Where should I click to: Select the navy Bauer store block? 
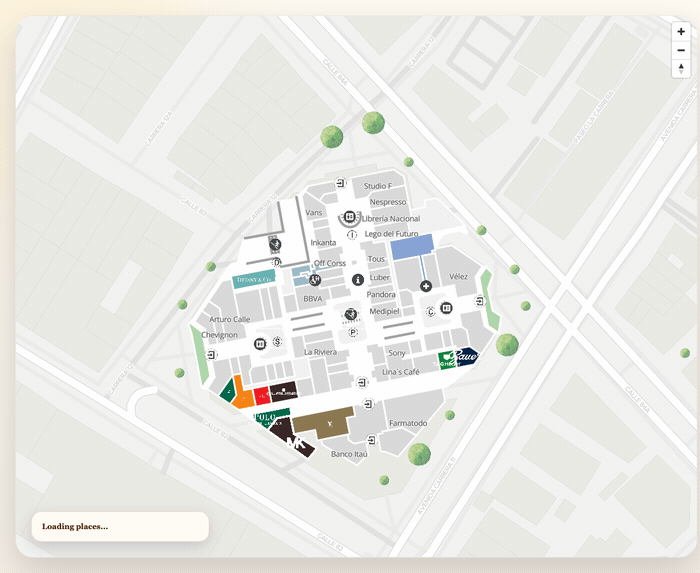click(466, 356)
